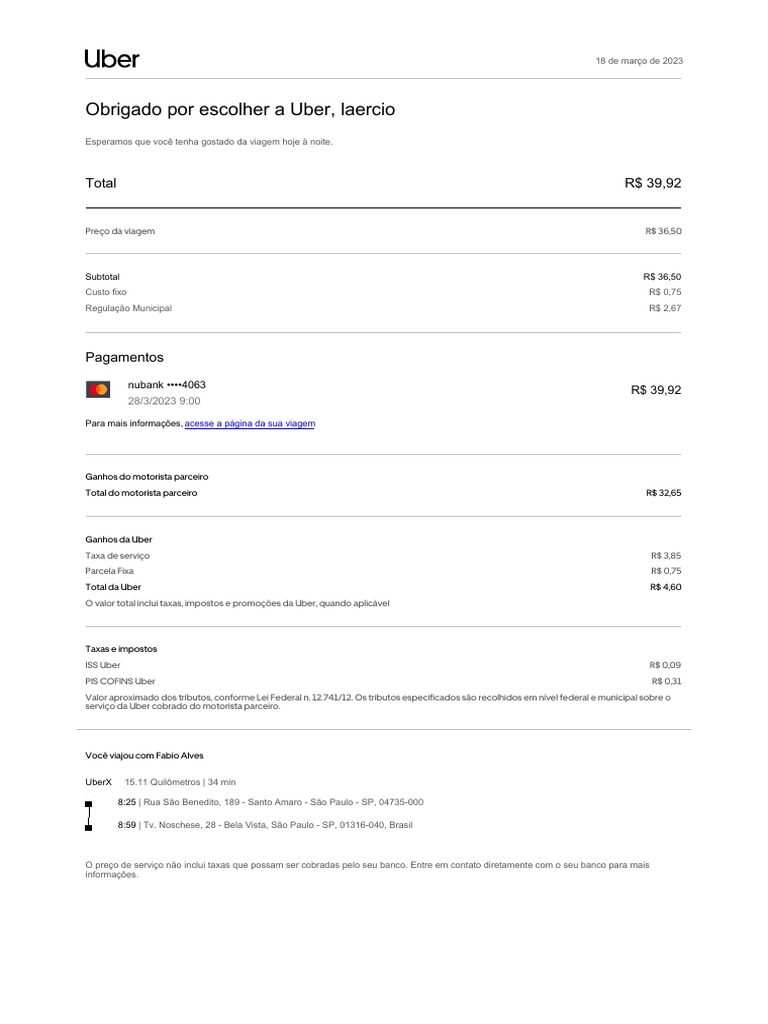Open the 'acesse a página da sua viagem' link

pos(250,424)
